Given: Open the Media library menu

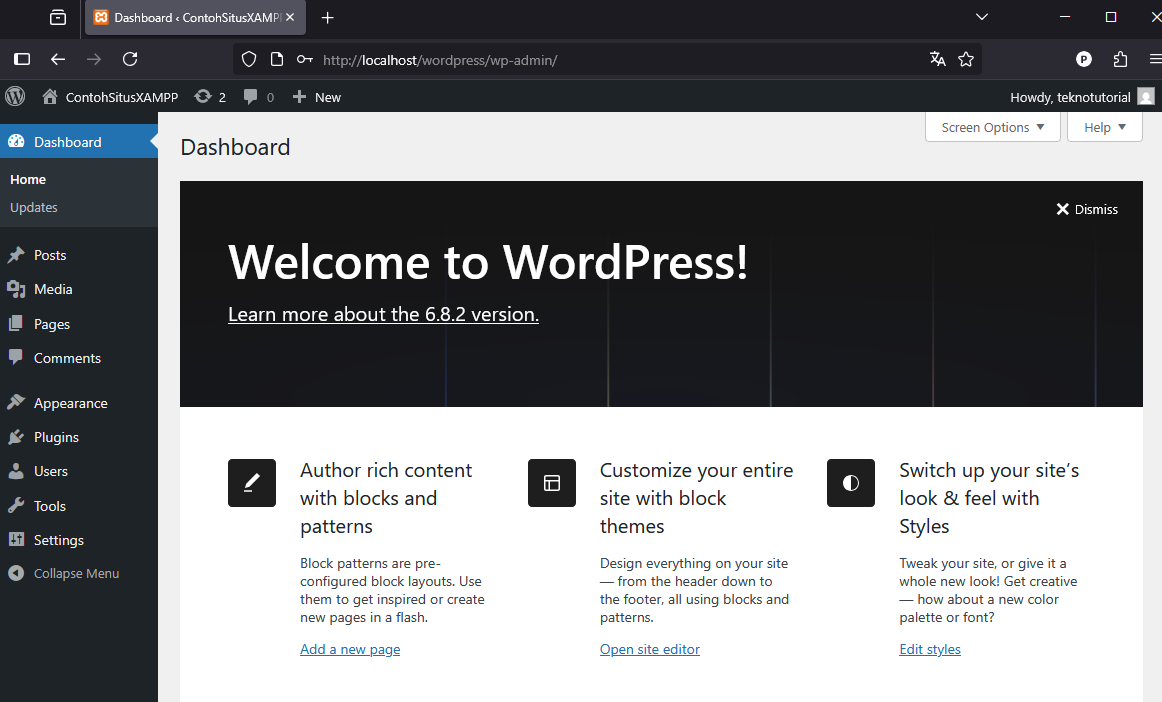Looking at the screenshot, I should [x=79, y=289].
